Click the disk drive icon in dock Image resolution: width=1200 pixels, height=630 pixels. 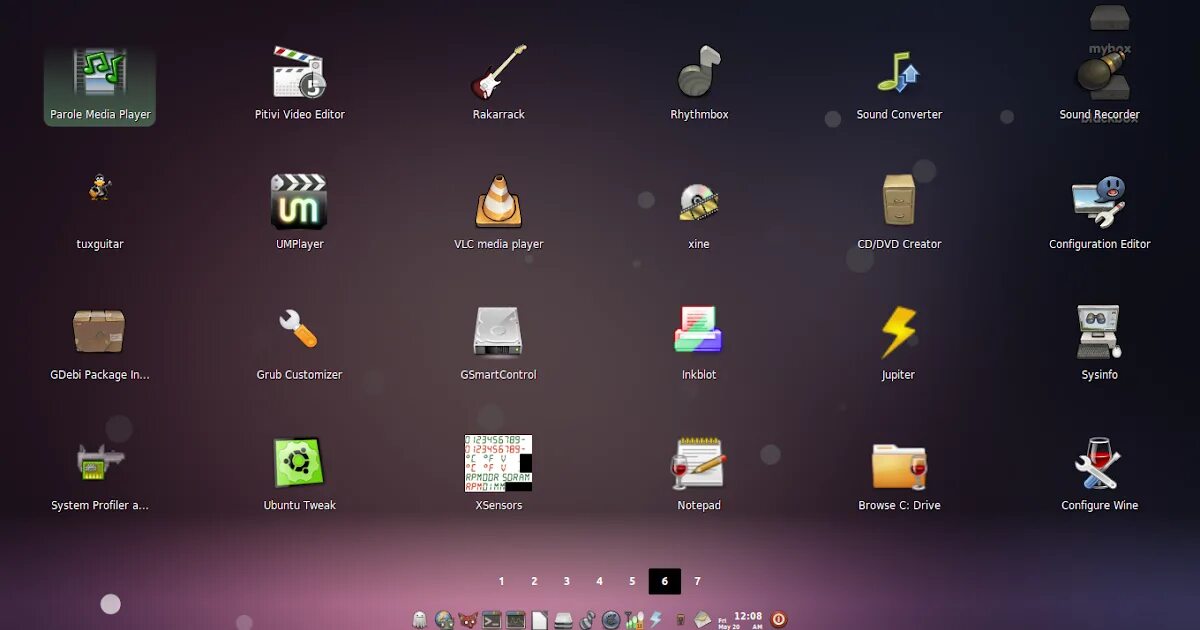(563, 620)
